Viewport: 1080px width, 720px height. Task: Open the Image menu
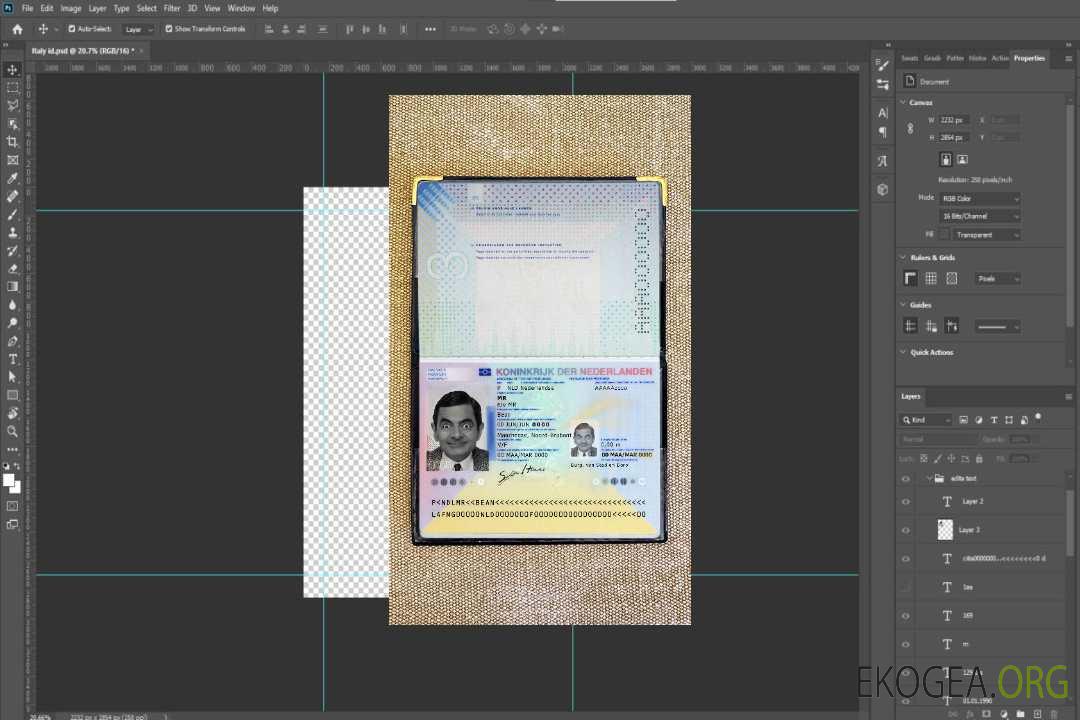(x=71, y=8)
